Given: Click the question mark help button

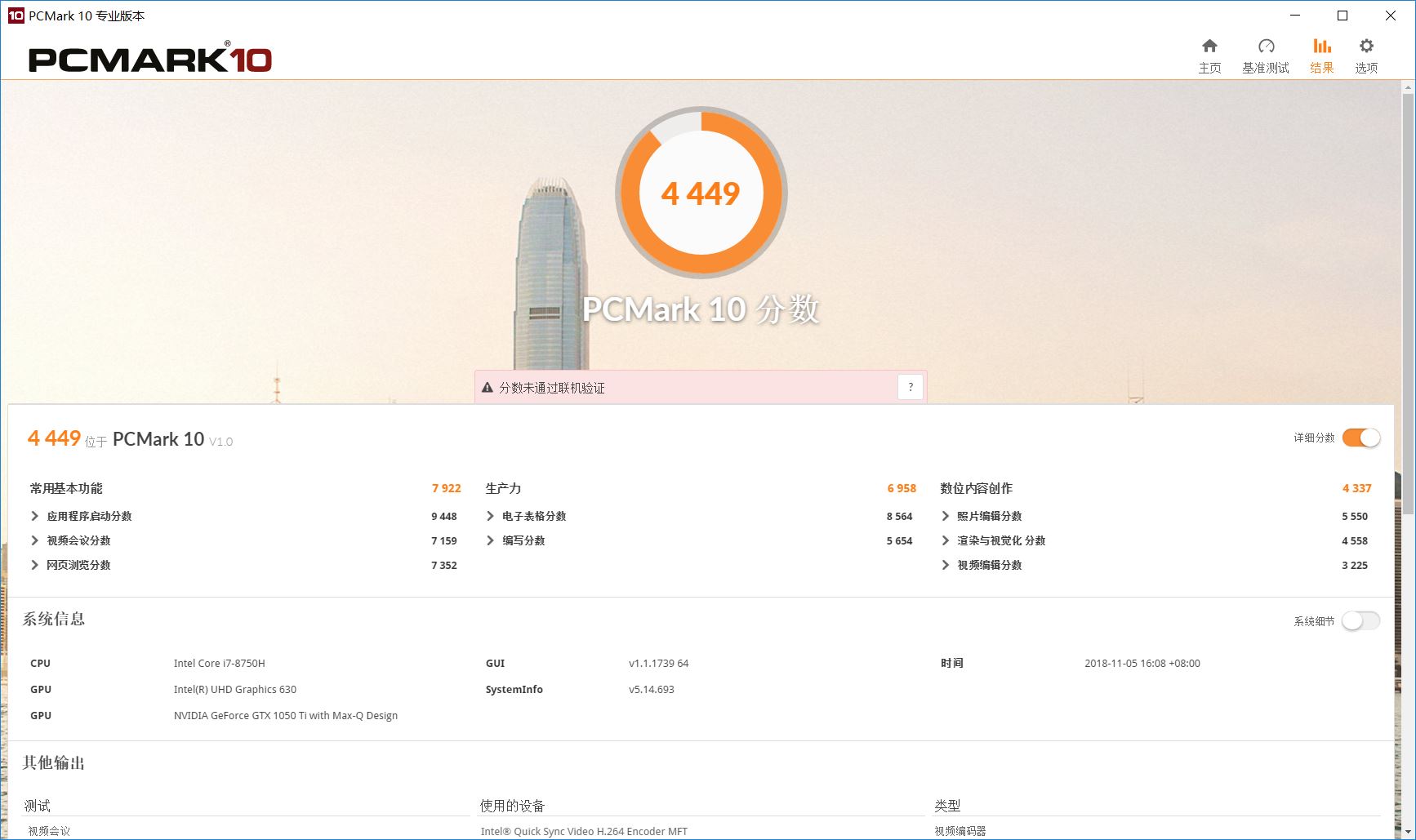Looking at the screenshot, I should 911,387.
